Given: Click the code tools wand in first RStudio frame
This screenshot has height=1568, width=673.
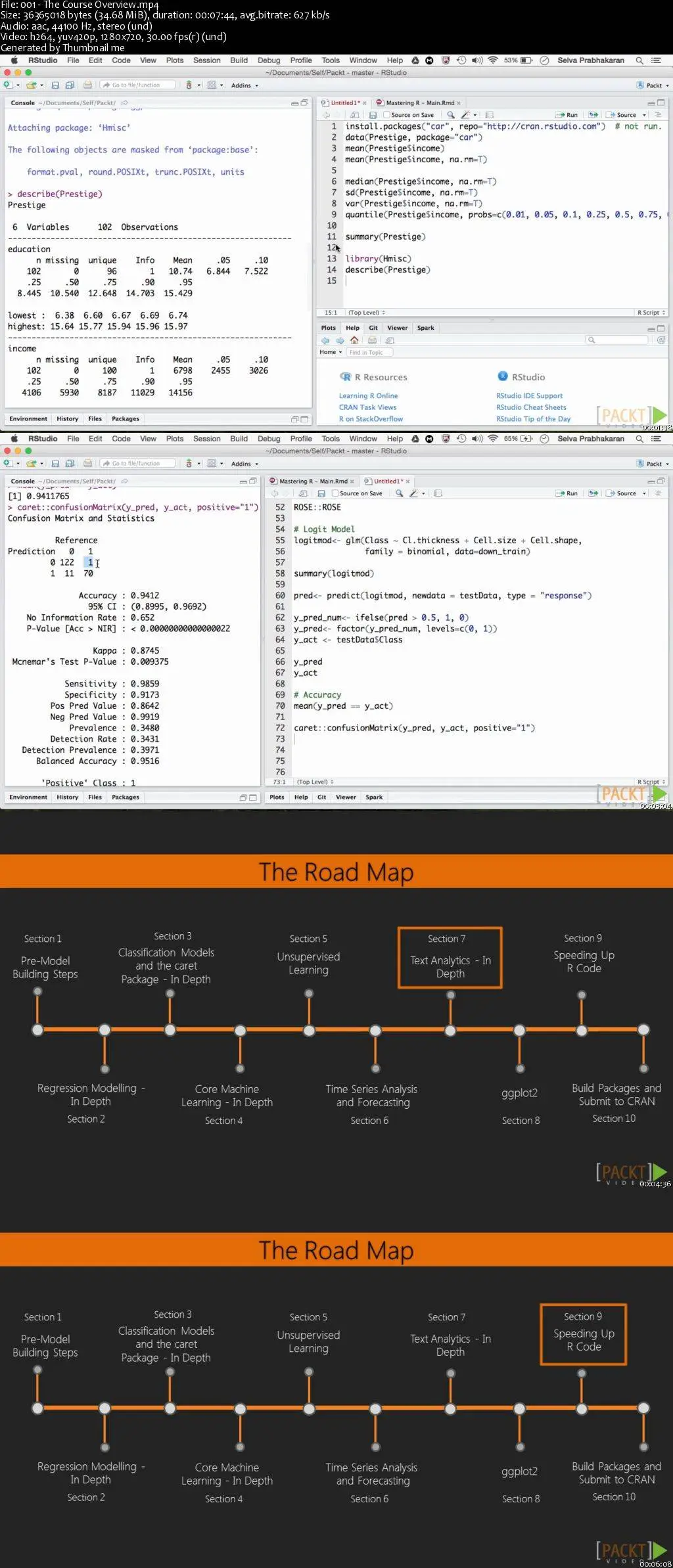Looking at the screenshot, I should [x=465, y=114].
